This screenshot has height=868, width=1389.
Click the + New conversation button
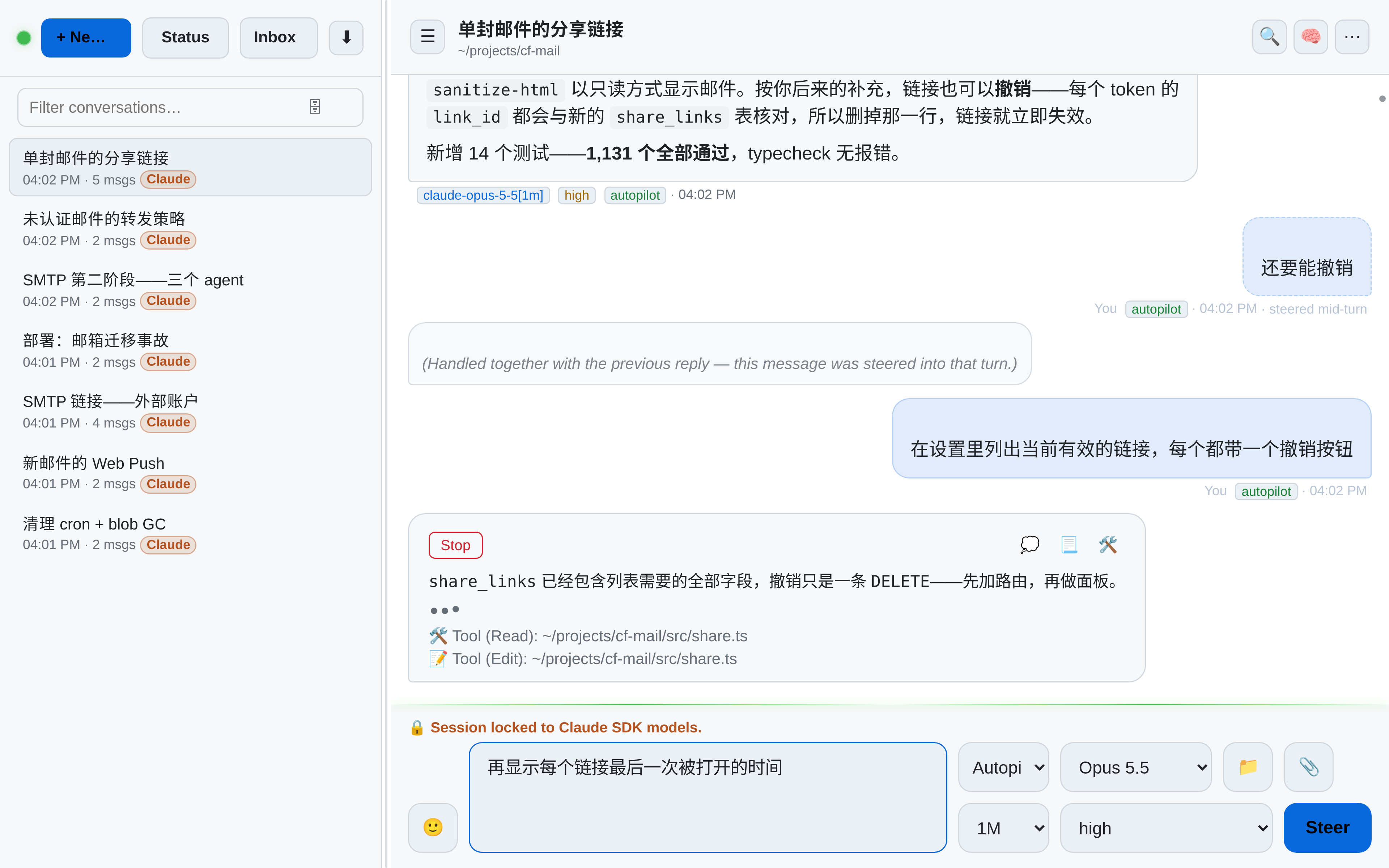click(86, 38)
